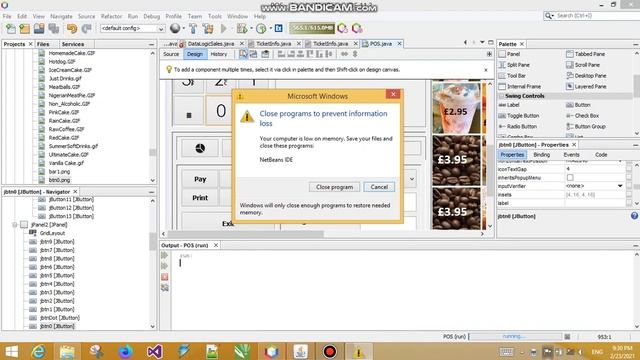Click the Tabbed Pane palette item
Viewport: 640px width, 360px height.
click(x=585, y=54)
